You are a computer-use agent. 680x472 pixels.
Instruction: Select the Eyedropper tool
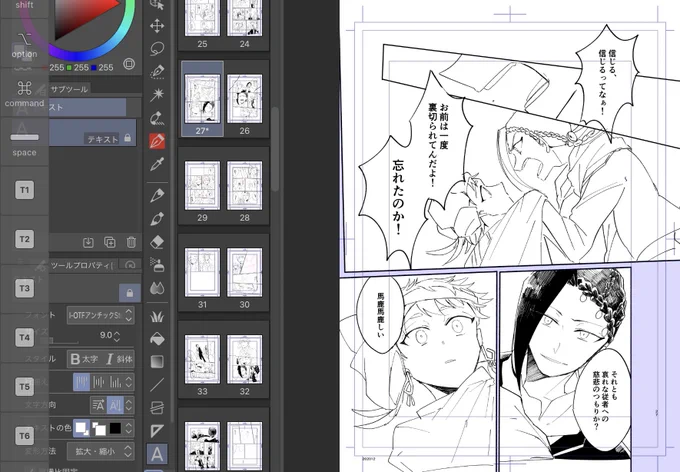157,164
